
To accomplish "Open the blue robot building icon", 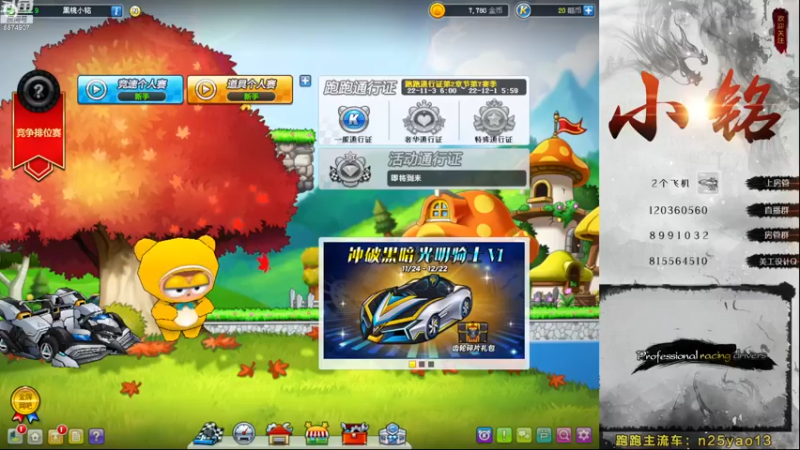I will pos(392,434).
